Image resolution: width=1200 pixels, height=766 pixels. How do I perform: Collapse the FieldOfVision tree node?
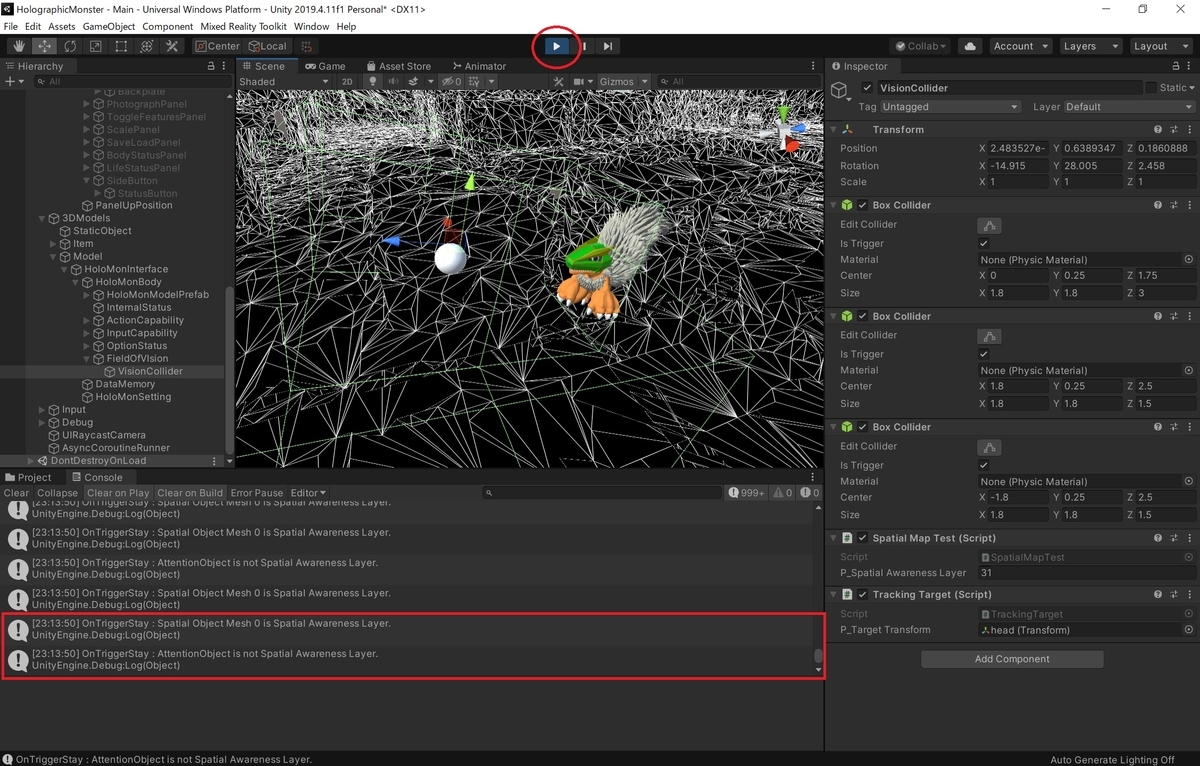87,358
